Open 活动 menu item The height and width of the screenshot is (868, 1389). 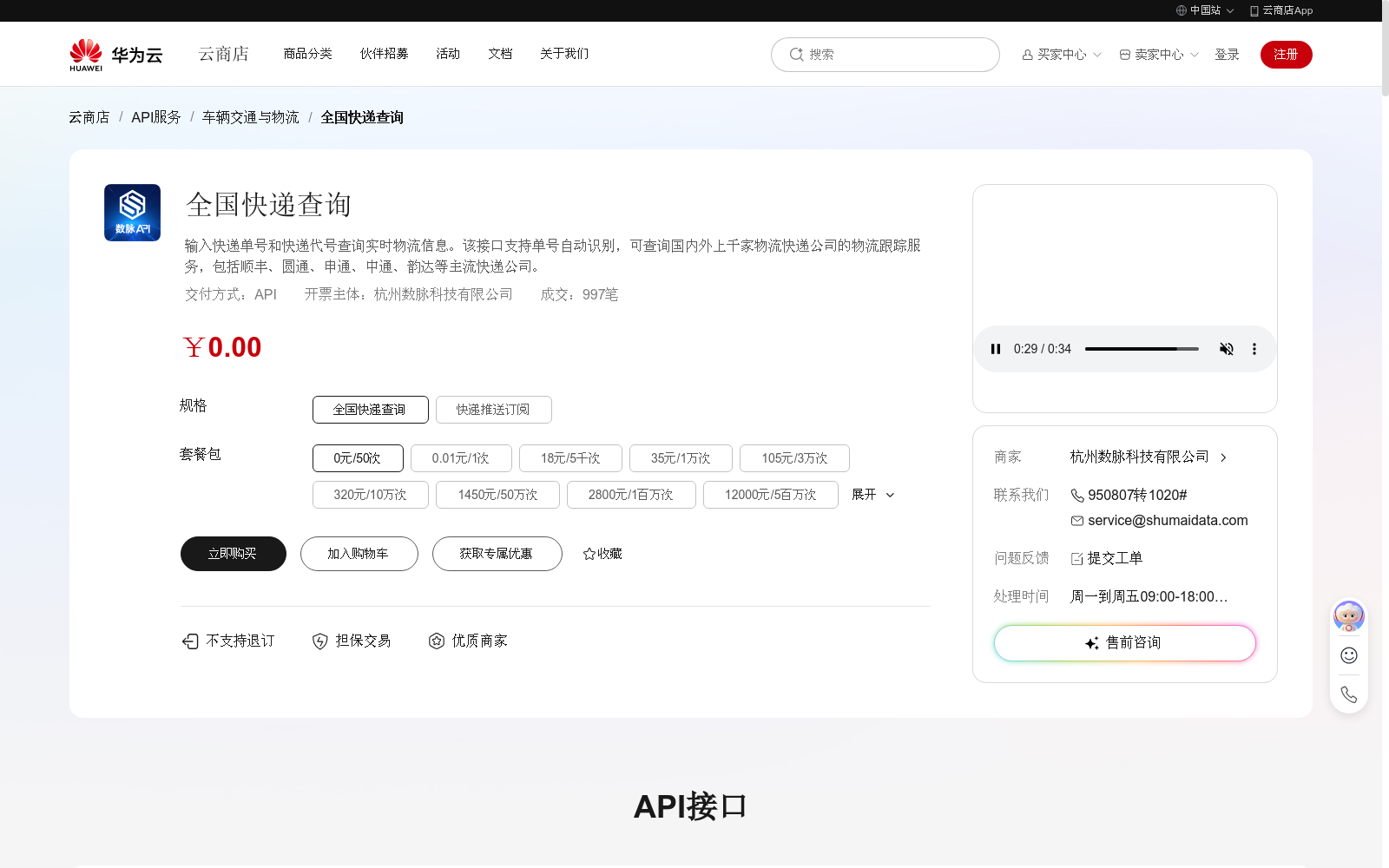click(x=448, y=54)
